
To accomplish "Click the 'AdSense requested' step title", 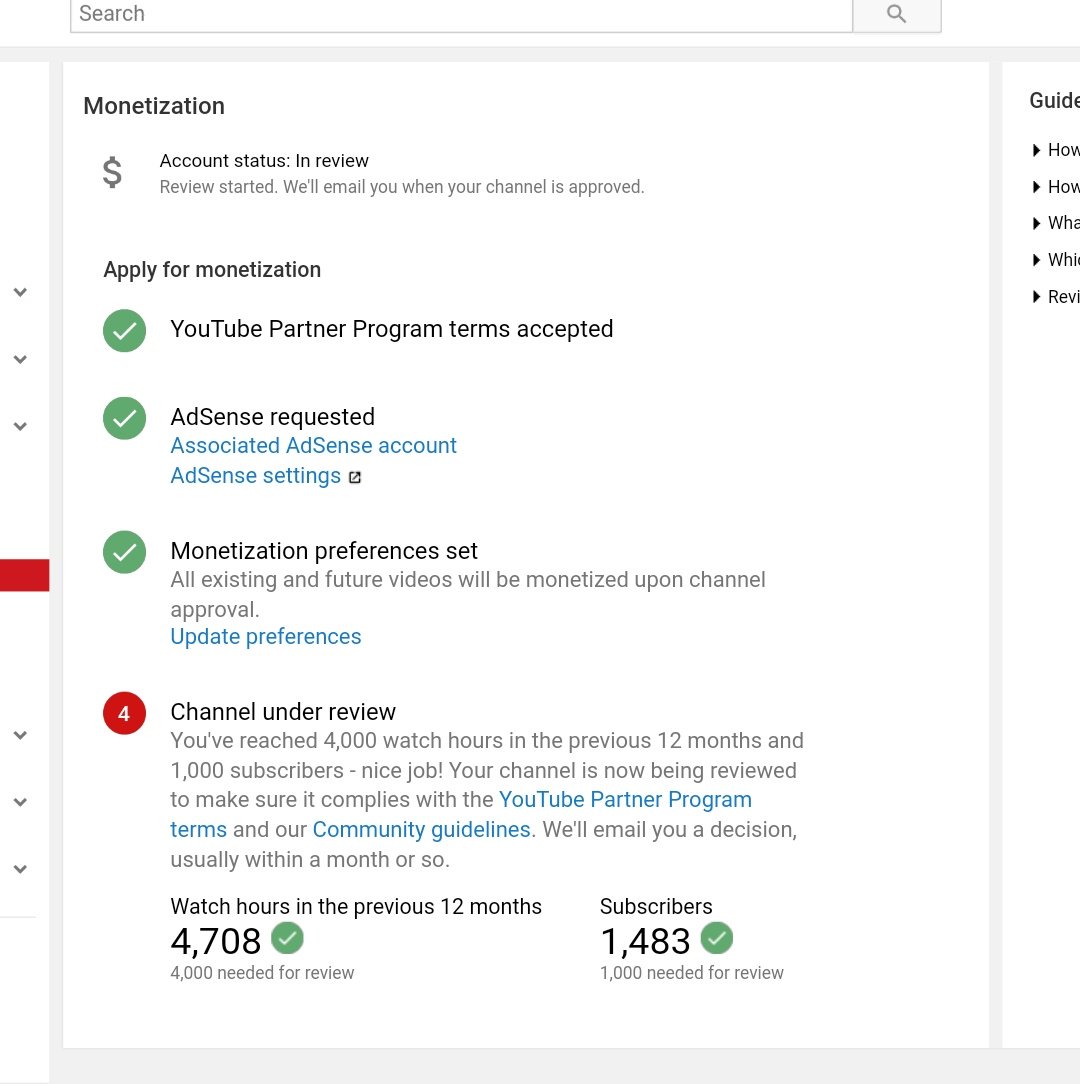I will click(x=272, y=417).
